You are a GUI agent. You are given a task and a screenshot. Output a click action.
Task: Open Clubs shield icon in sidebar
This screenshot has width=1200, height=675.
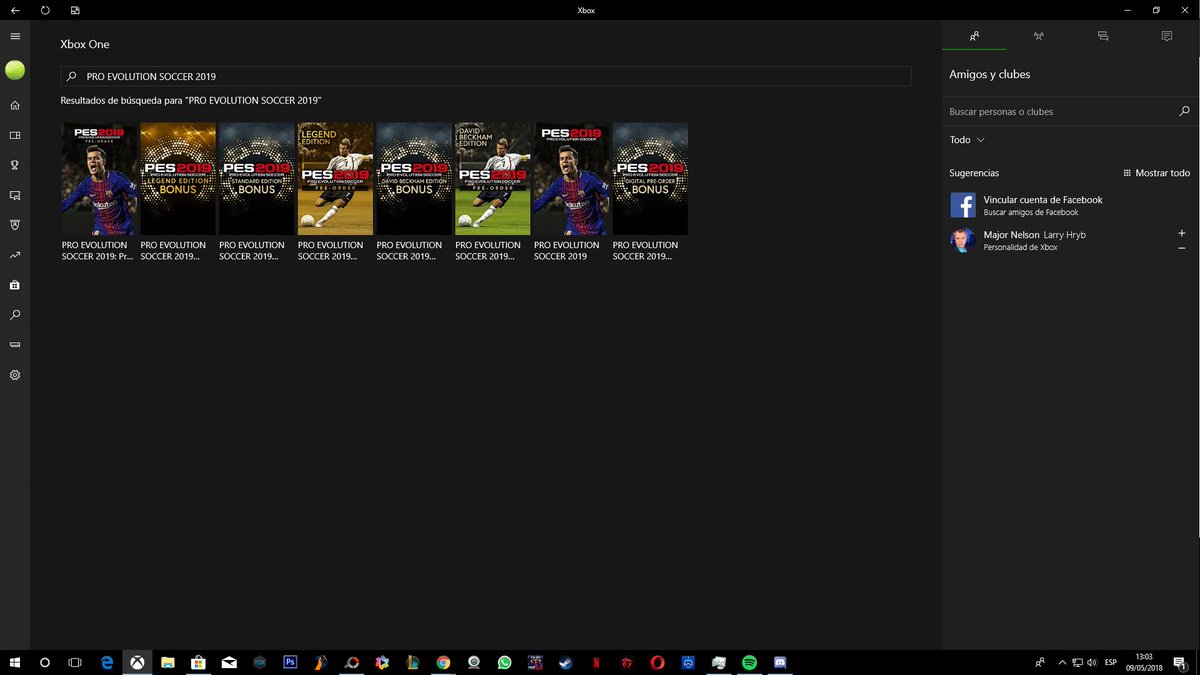(x=15, y=225)
